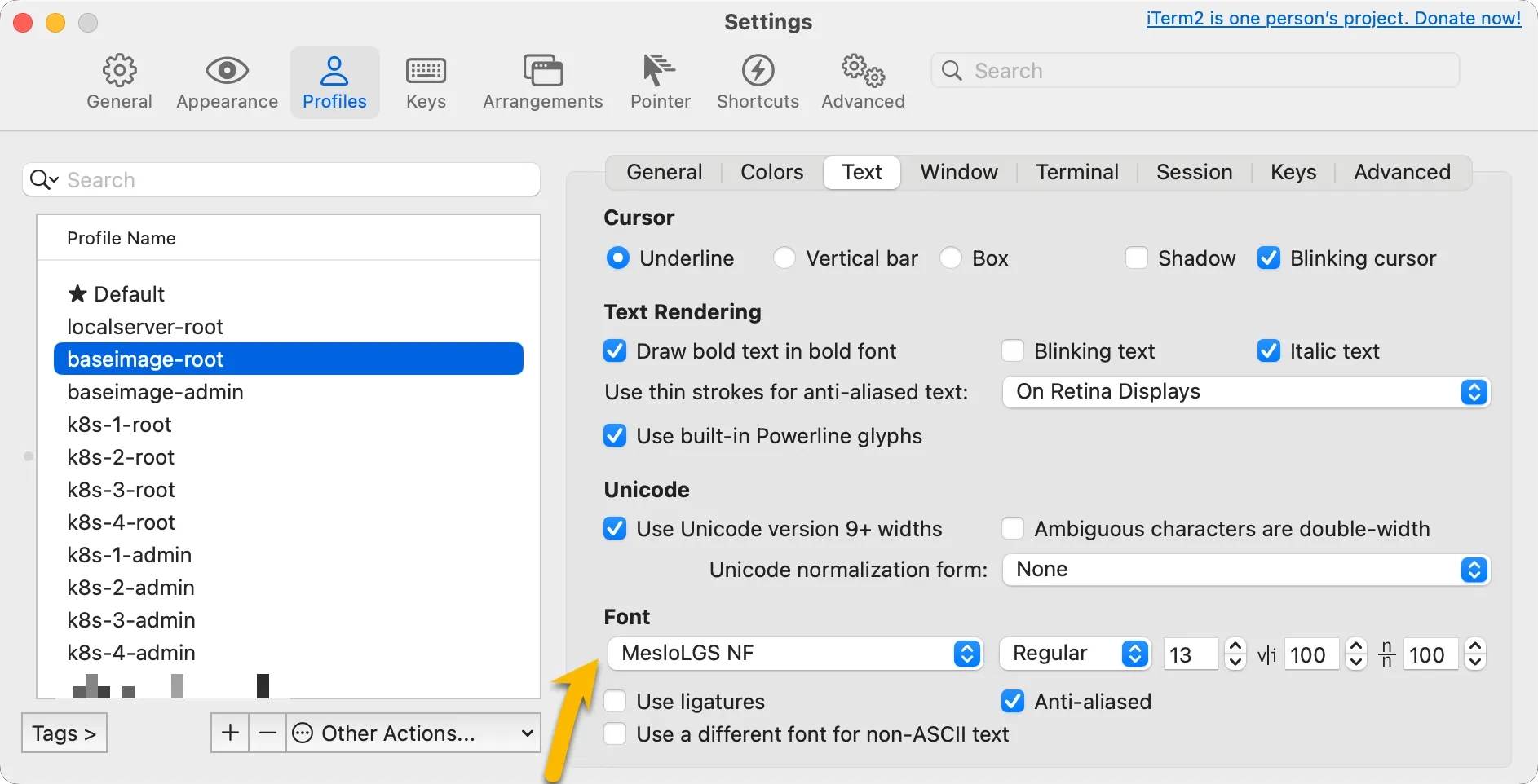Change Unicode normalization form dropdown
This screenshot has width=1538, height=784.
(1473, 570)
